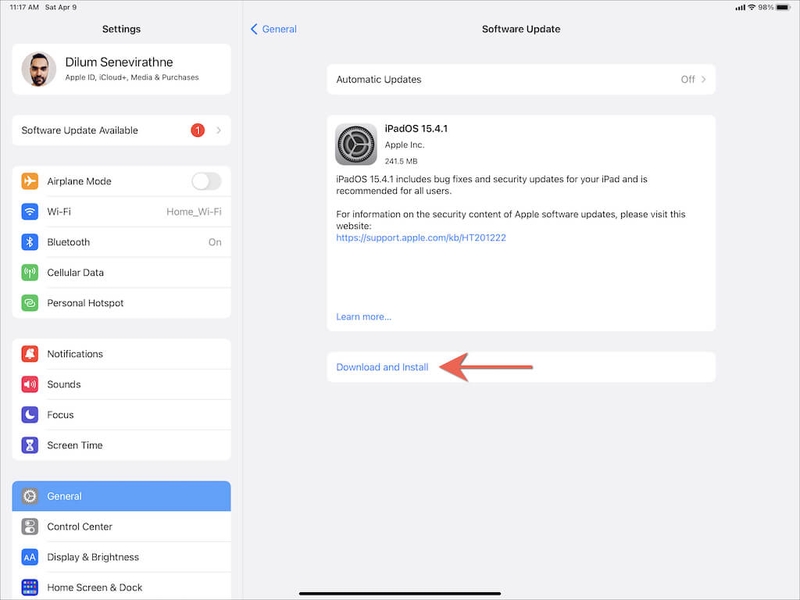The width and height of the screenshot is (800, 600).
Task: Open the support.apple.com HT201222 link
Action: (421, 238)
